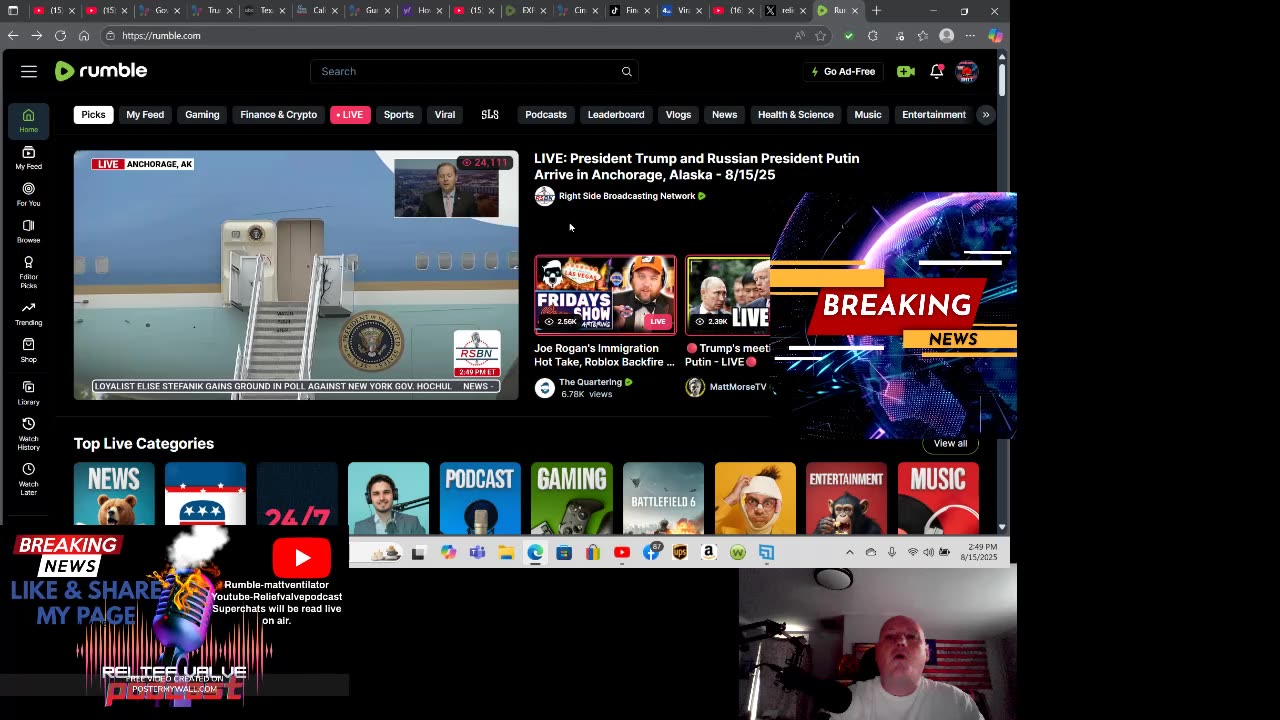Click the Go Ad-Free button
This screenshot has height=720, width=1280.
(x=843, y=71)
